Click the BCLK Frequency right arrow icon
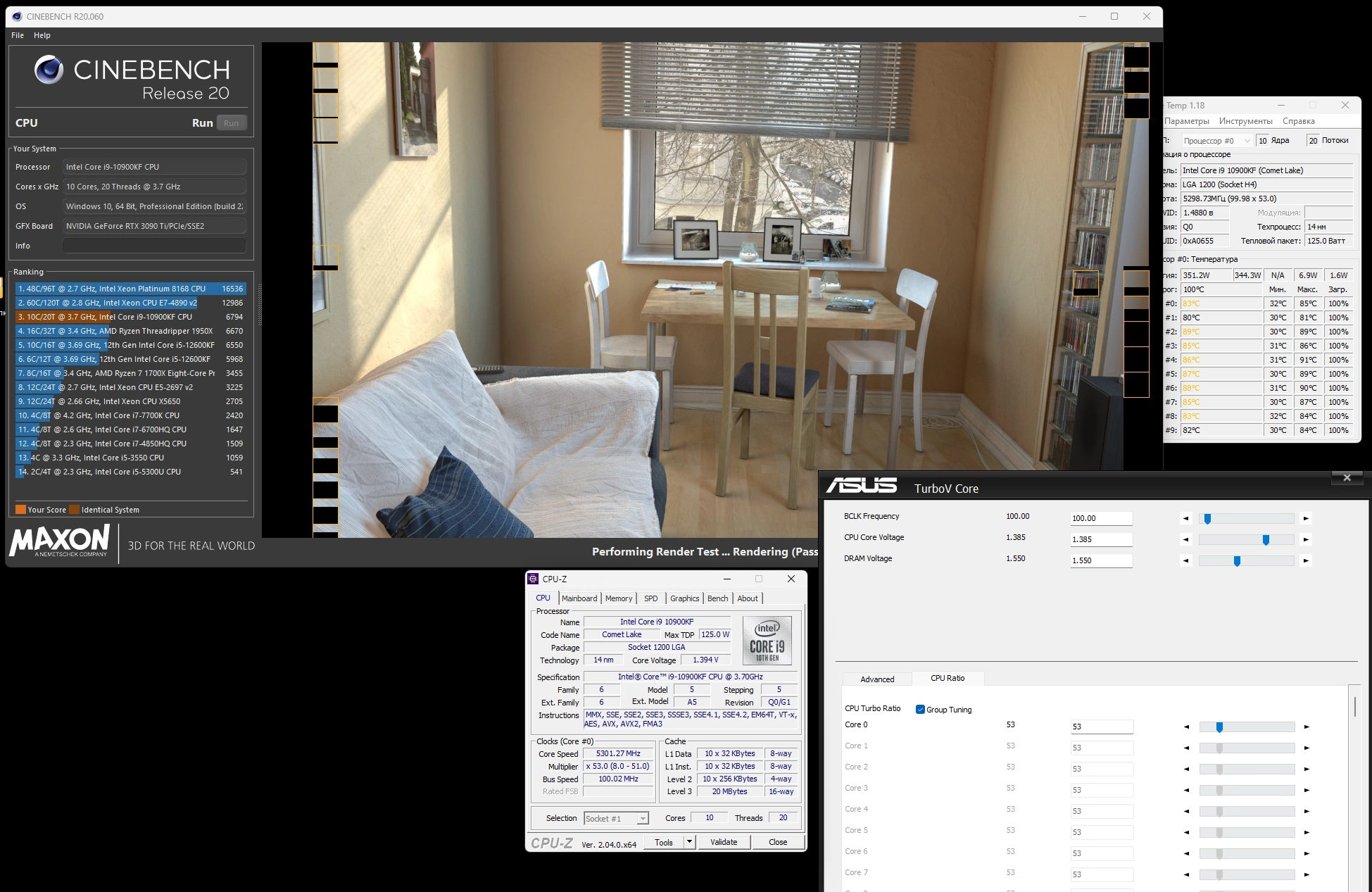 point(1306,518)
